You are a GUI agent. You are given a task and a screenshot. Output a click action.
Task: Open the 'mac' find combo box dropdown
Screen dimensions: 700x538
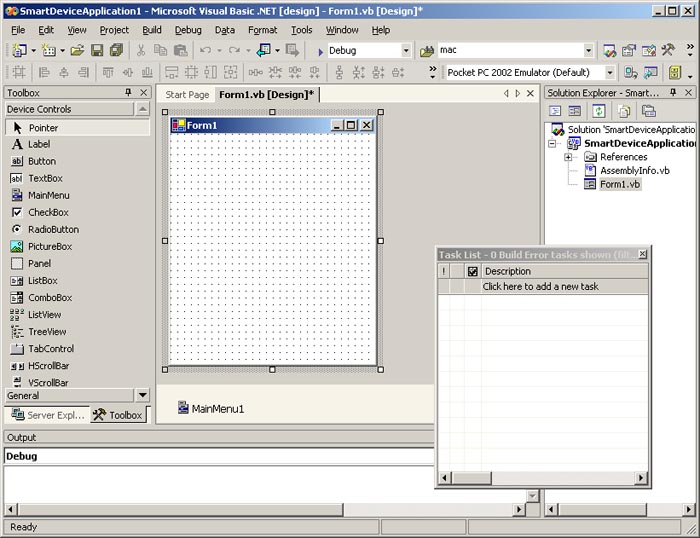coord(588,50)
